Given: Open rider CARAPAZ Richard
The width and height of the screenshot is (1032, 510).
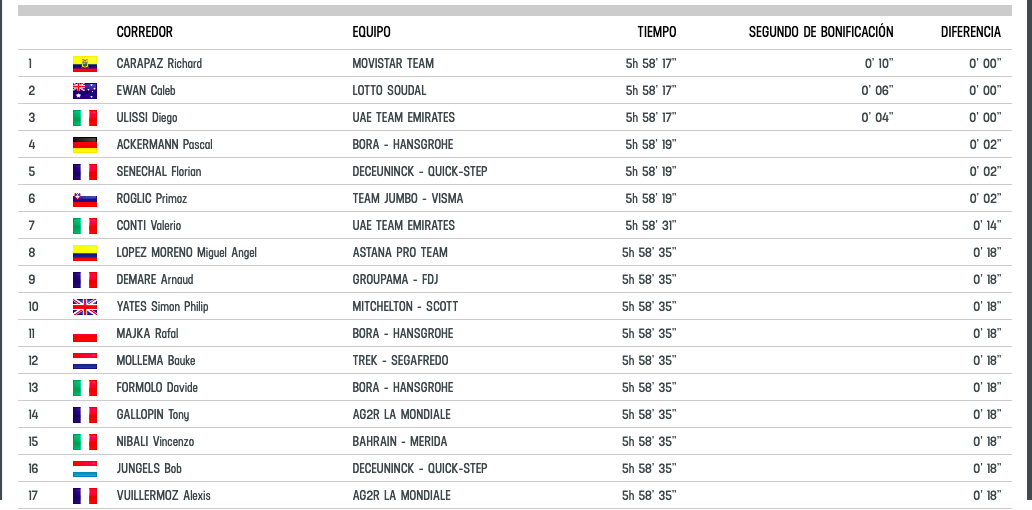Looking at the screenshot, I should [159, 64].
